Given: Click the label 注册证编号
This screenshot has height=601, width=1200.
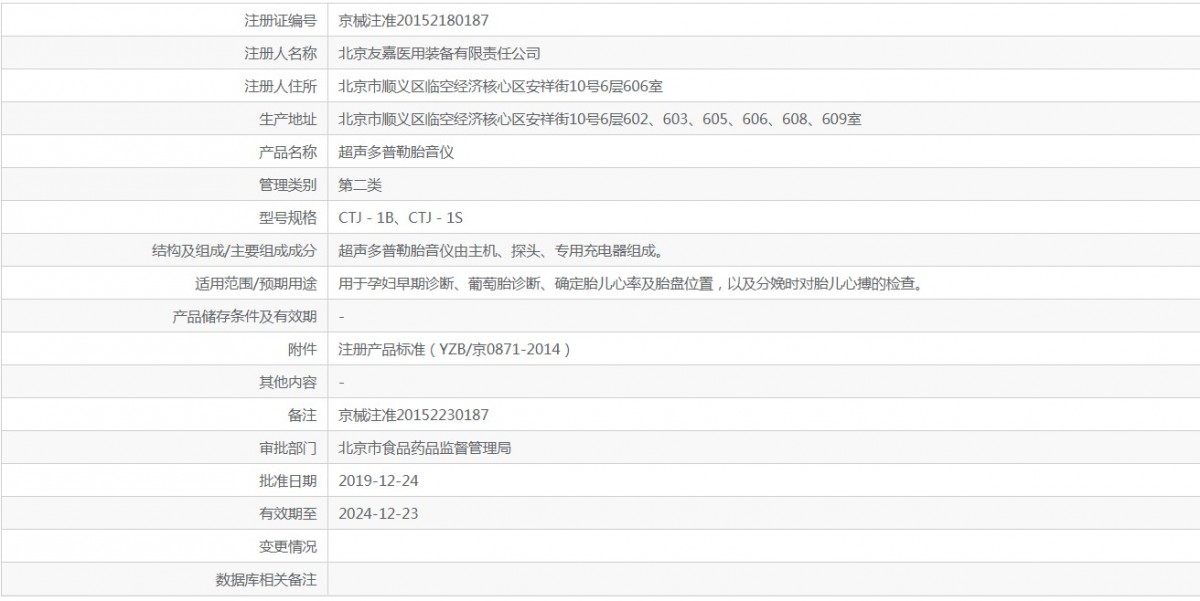Looking at the screenshot, I should 281,20.
